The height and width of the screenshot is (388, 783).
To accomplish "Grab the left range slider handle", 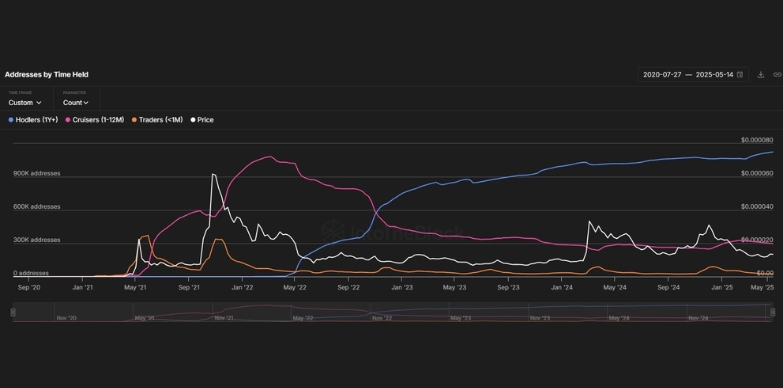I will point(13,312).
